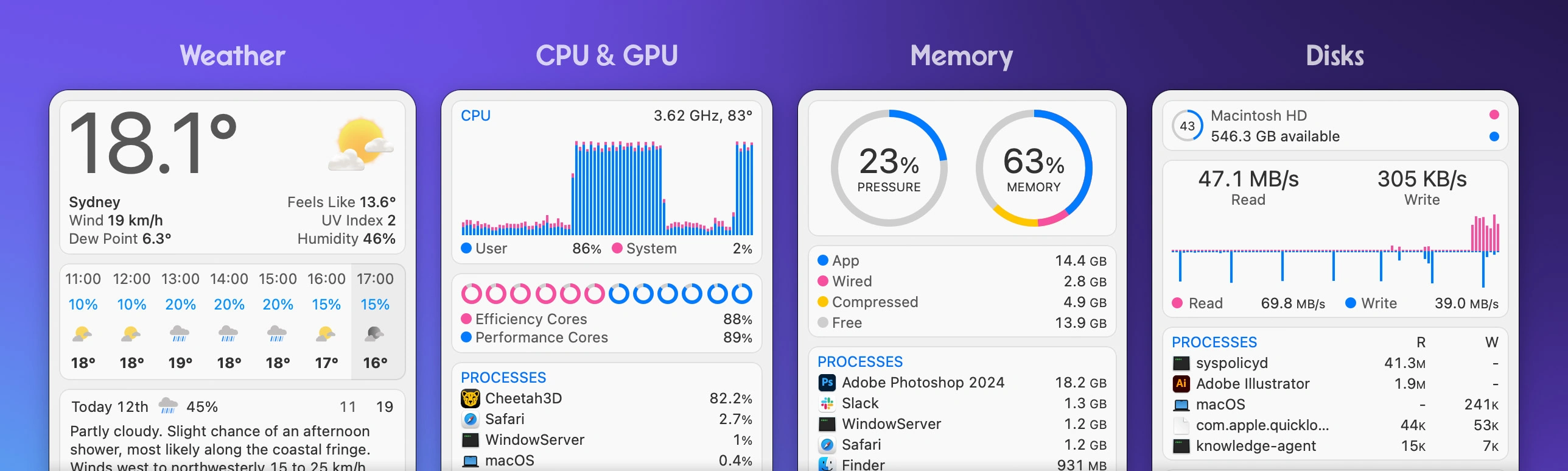Click the Cheetah3D icon in CPU processes
The height and width of the screenshot is (471, 1568).
click(x=469, y=398)
